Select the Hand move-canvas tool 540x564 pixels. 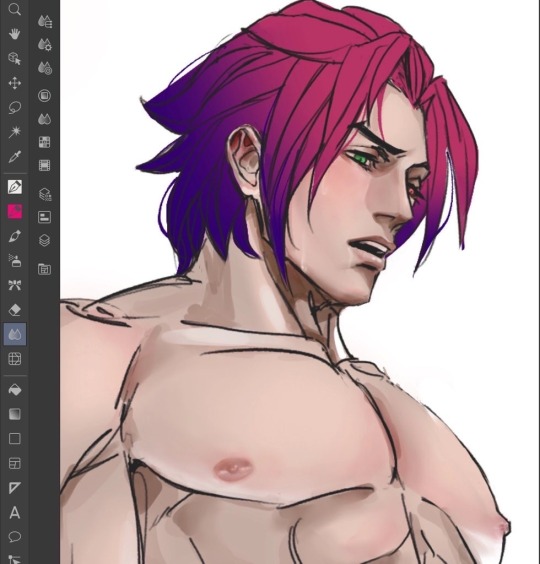(14, 34)
